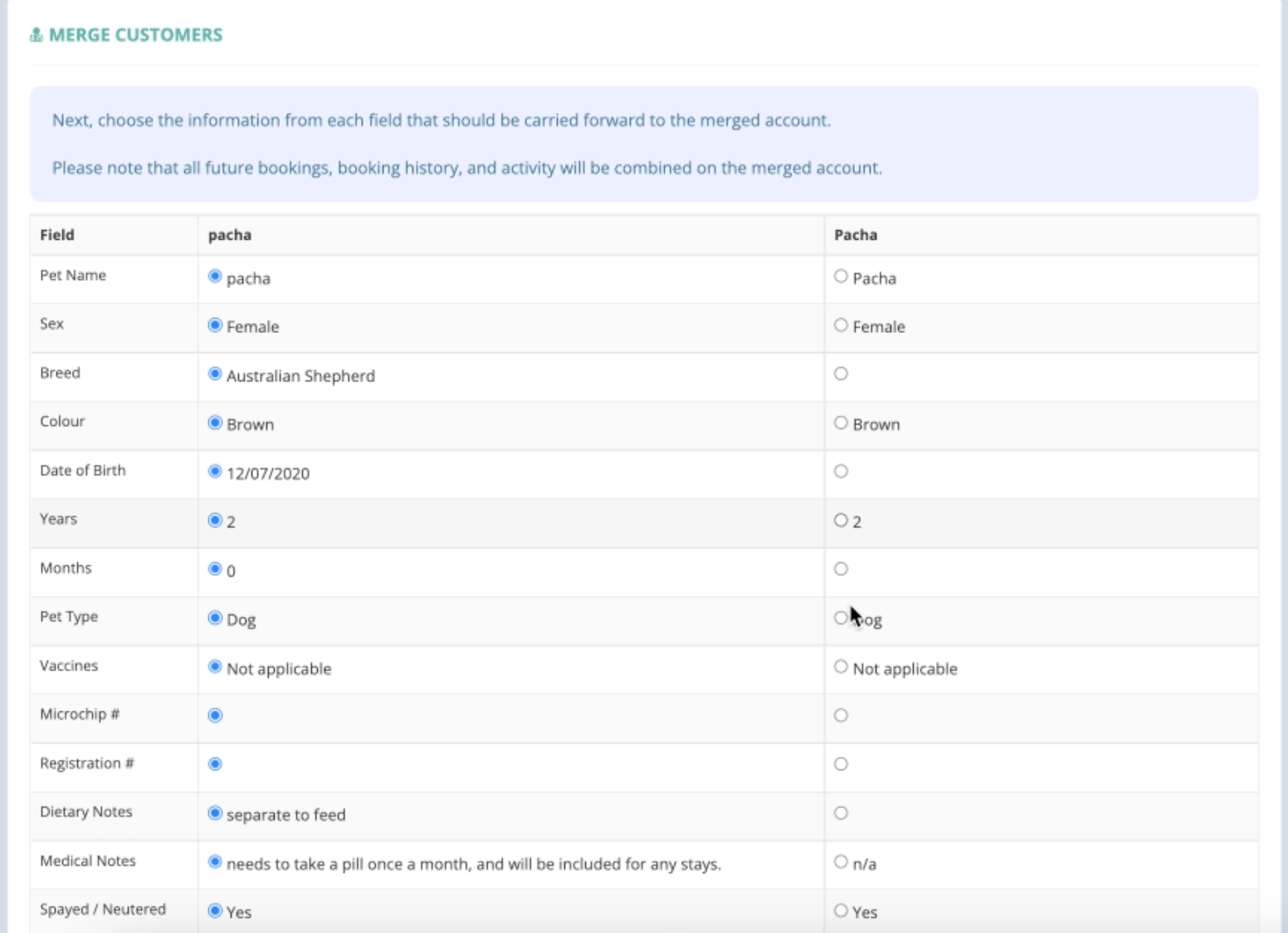
Task: Choose empty Dietary Notes radio in Pacha column
Action: (841, 813)
